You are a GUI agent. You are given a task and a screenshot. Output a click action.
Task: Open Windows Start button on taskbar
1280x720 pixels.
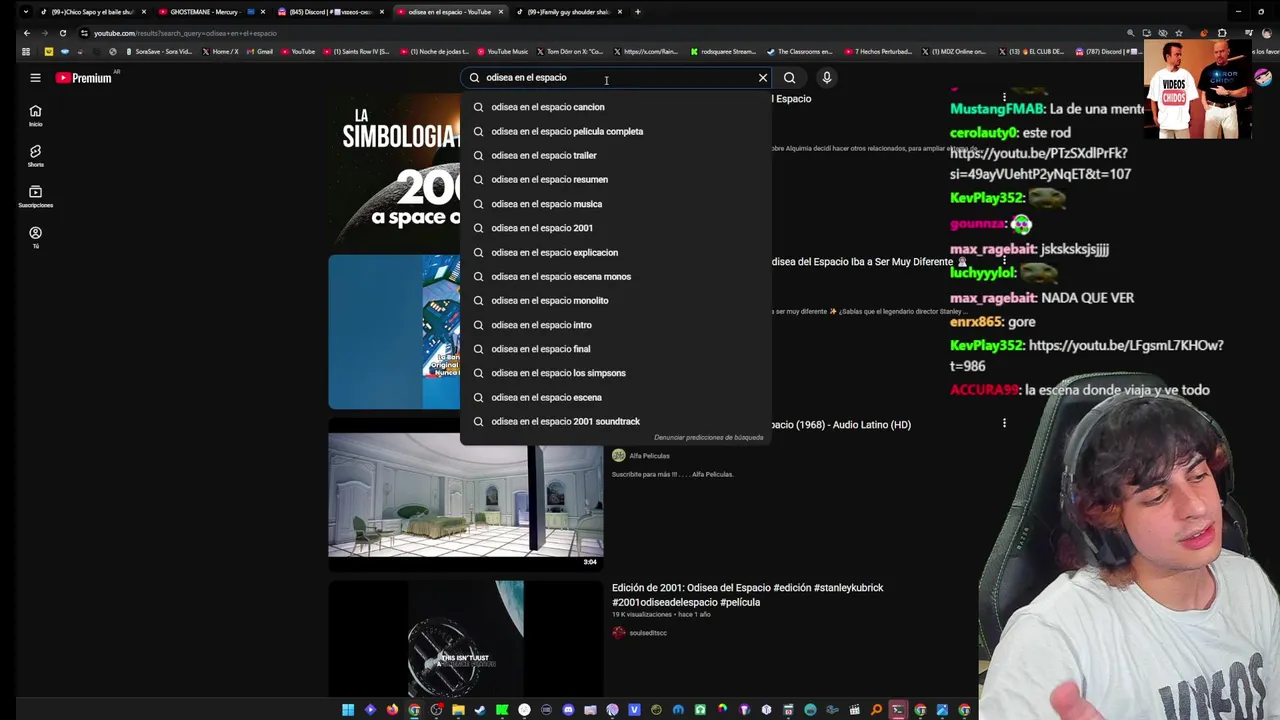(x=348, y=710)
